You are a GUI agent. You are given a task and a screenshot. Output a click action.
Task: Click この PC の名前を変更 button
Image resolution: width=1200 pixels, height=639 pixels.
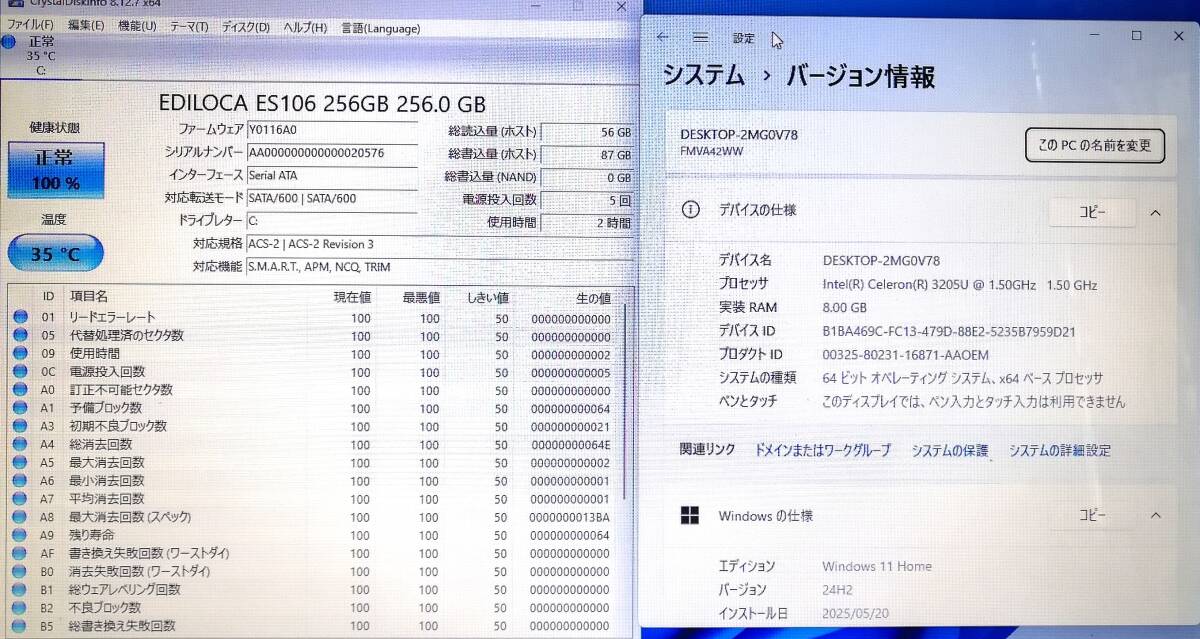1095,145
